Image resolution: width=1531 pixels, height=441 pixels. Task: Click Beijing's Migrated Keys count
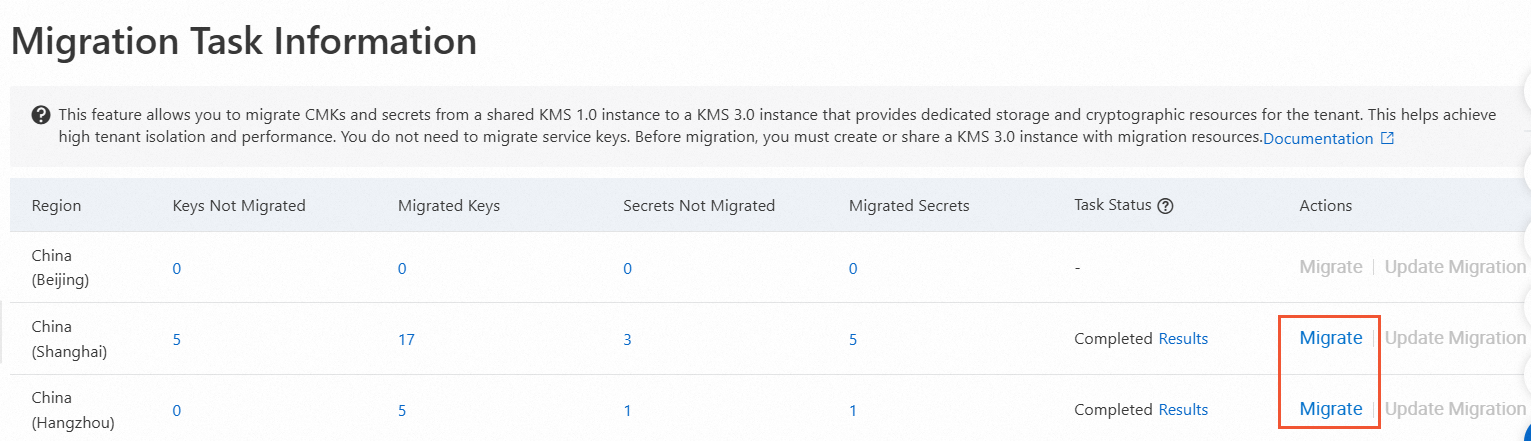(x=402, y=269)
